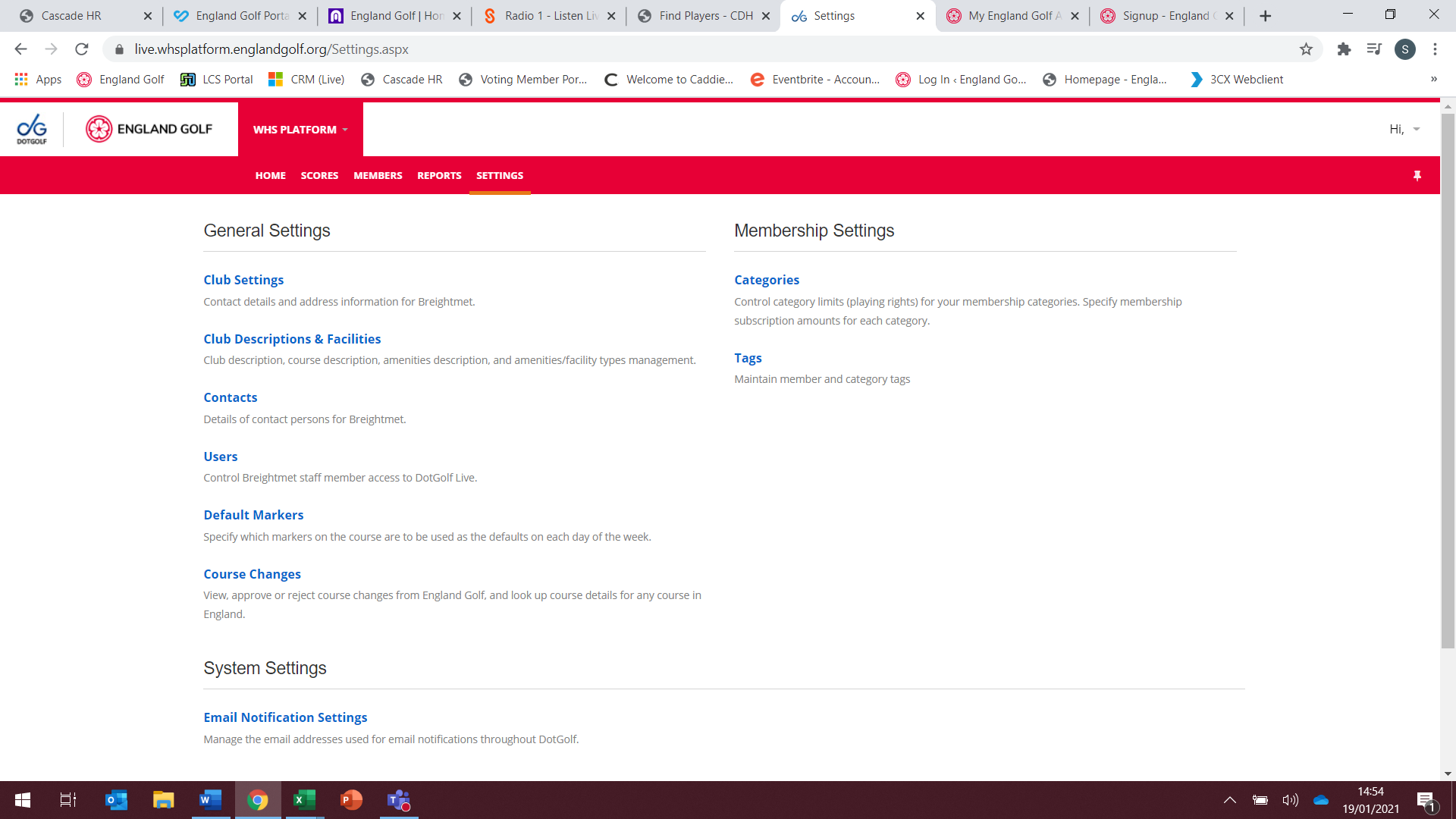This screenshot has height=819, width=1456.
Task: Open the Reports menu item
Action: pyautogui.click(x=439, y=176)
